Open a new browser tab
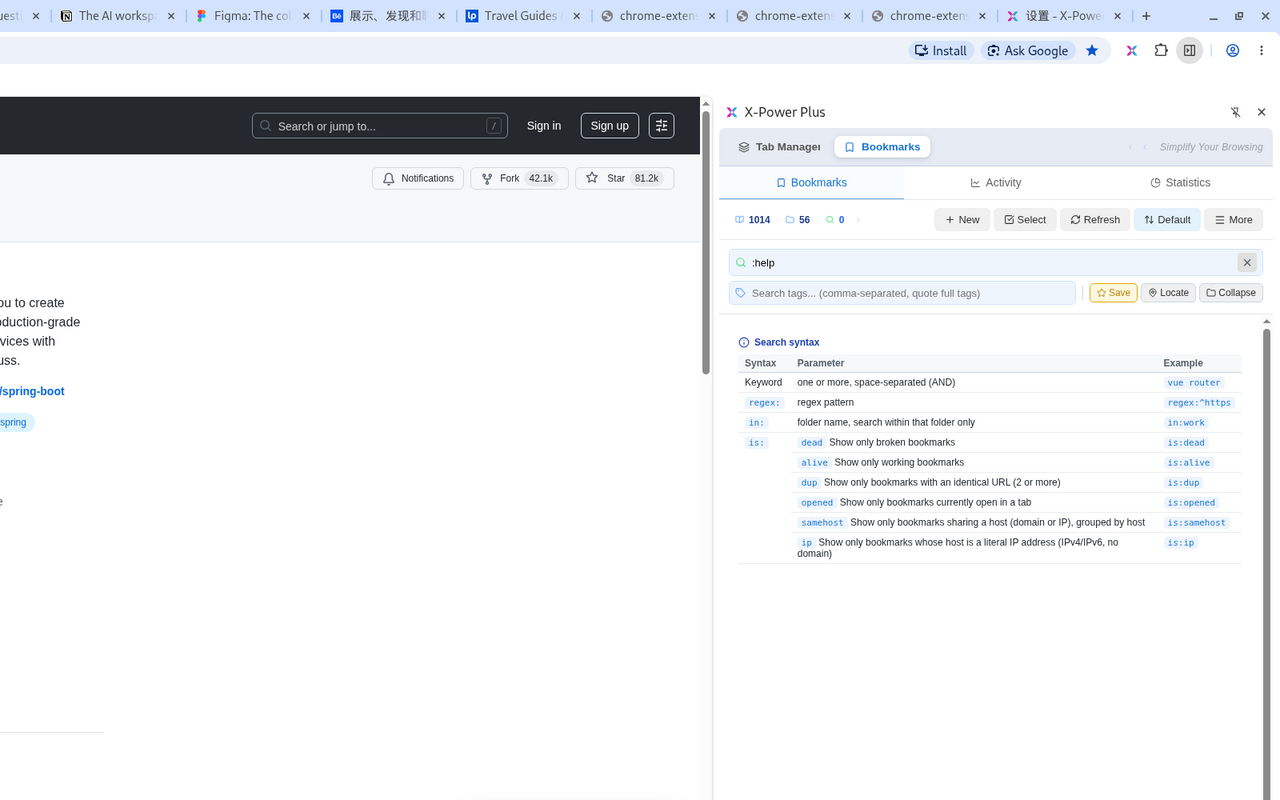1280x800 pixels. (1146, 16)
